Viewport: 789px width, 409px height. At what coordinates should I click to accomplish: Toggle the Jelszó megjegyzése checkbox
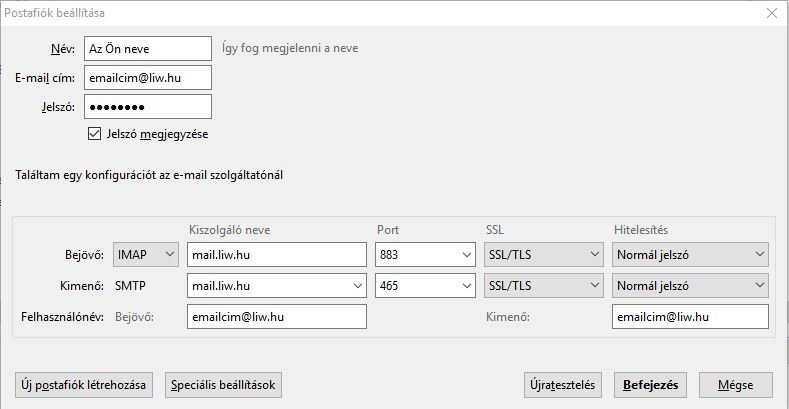point(95,133)
